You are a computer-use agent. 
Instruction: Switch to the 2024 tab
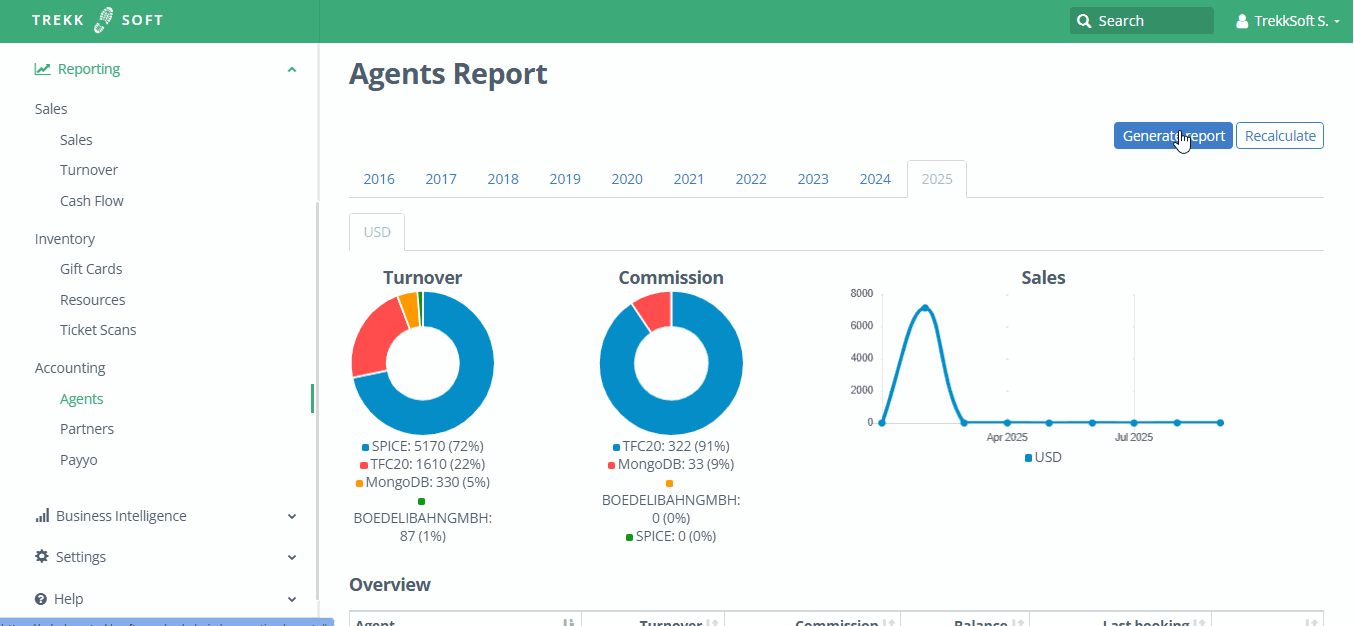tap(875, 178)
